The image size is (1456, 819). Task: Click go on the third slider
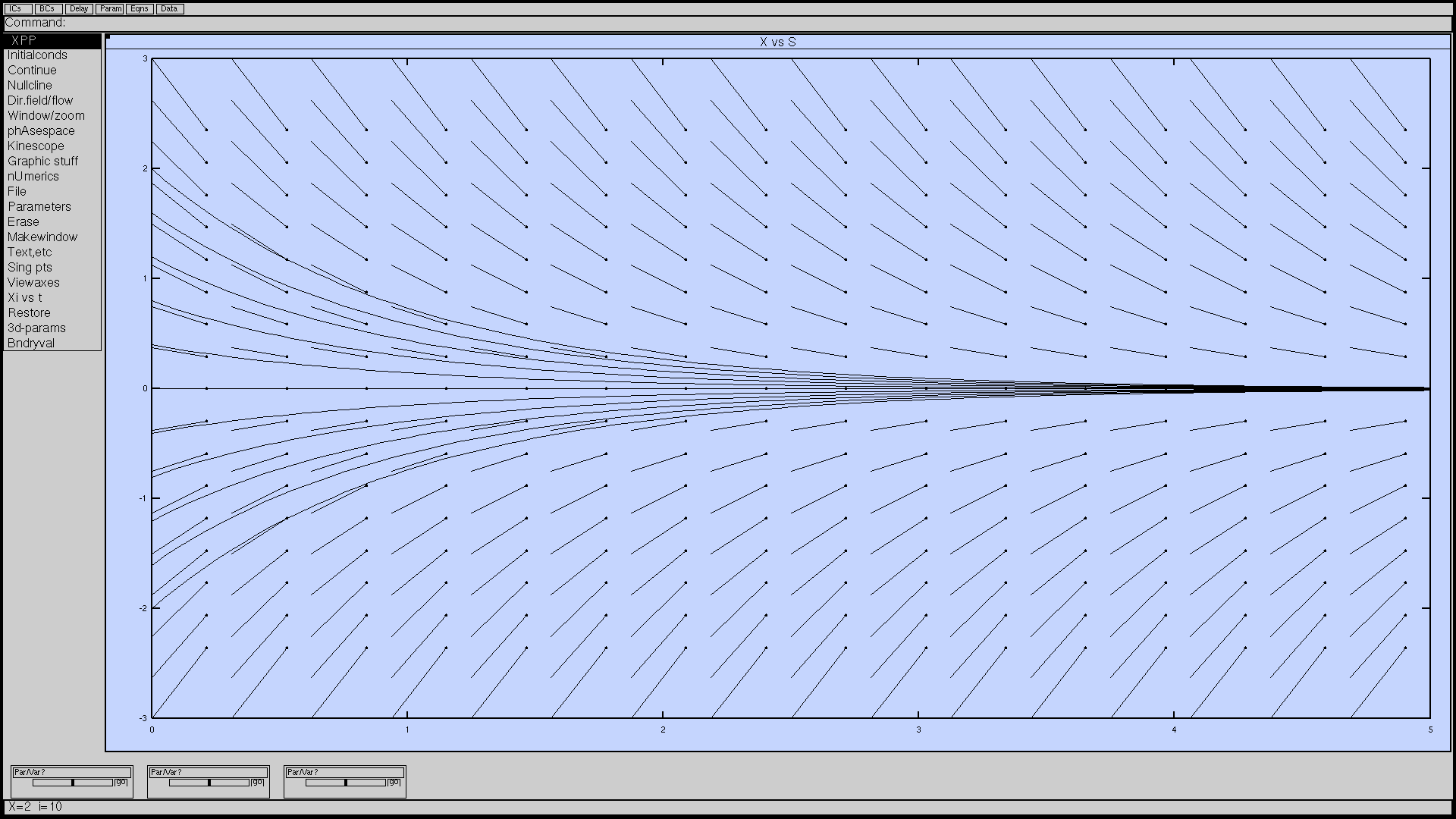tap(394, 782)
